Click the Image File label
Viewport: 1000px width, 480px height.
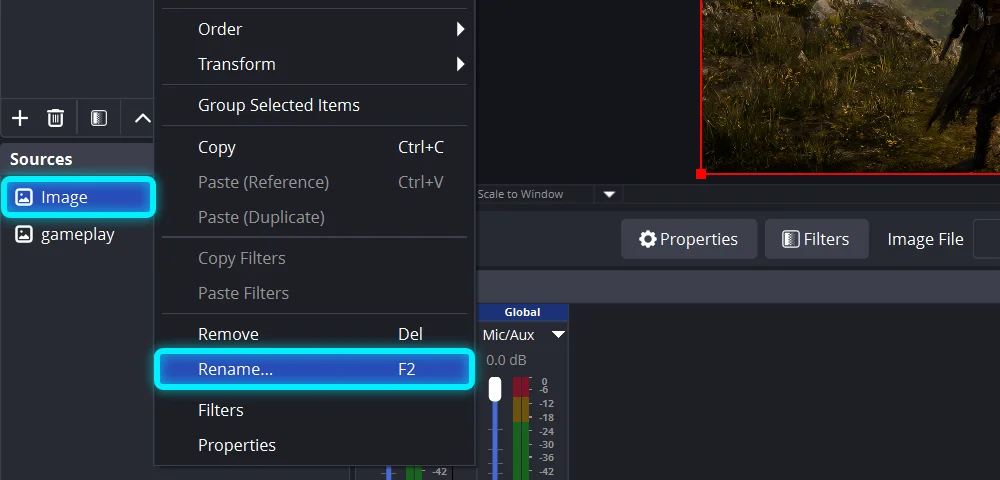pos(925,239)
